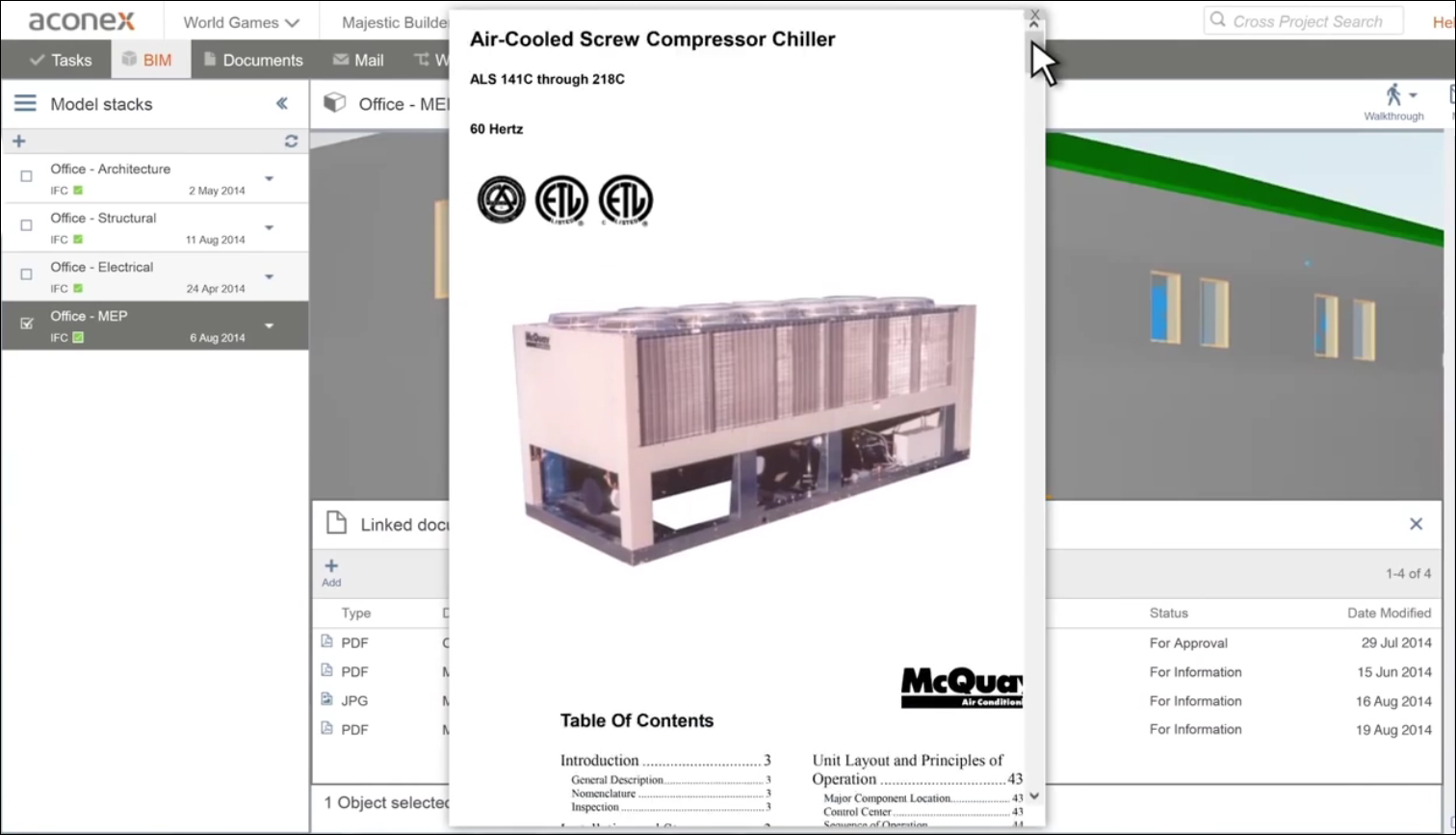Open the Walkthrough mode dropdown arrow

[x=1413, y=95]
